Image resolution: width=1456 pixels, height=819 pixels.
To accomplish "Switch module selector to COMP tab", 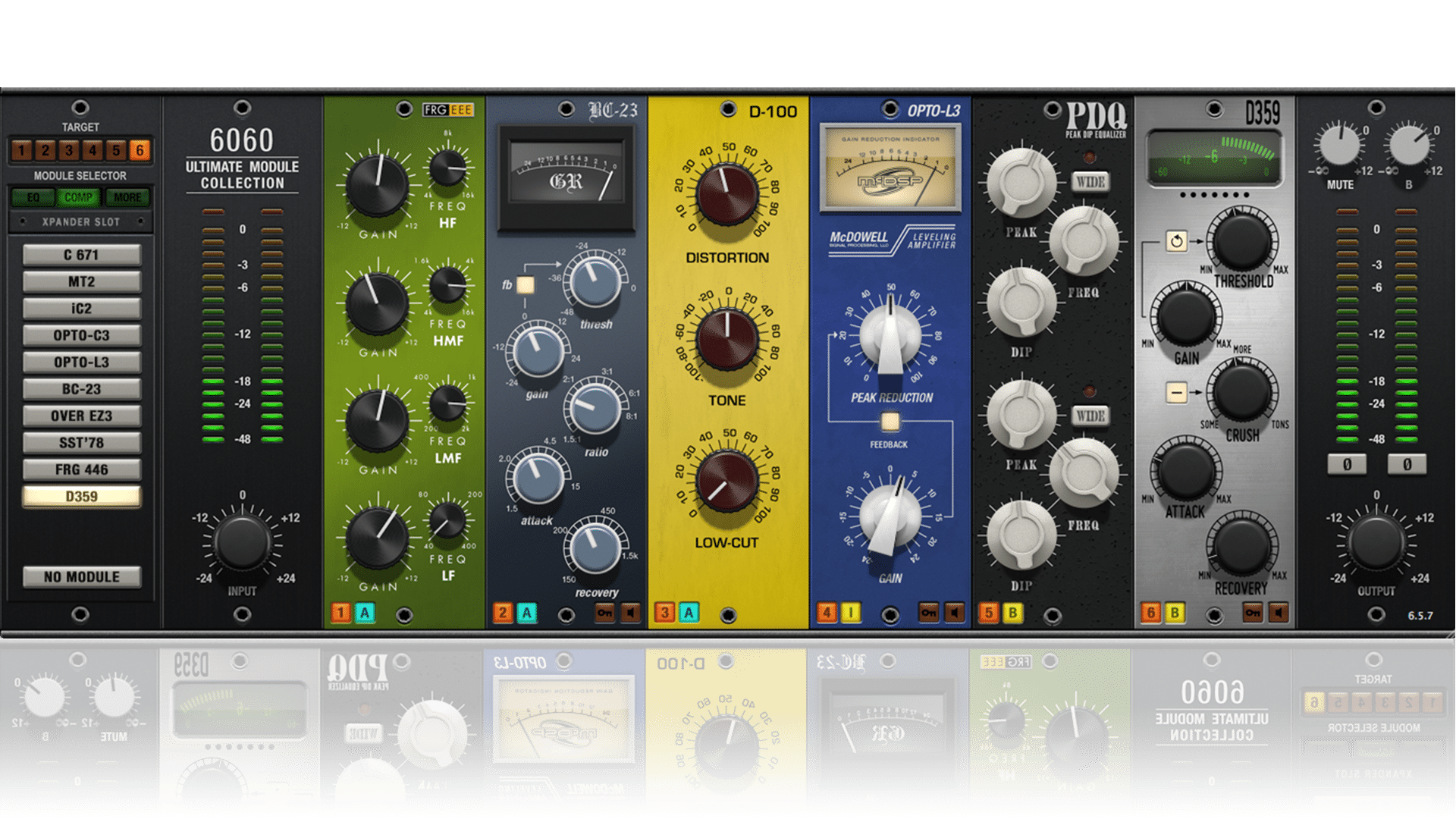I will point(79,198).
